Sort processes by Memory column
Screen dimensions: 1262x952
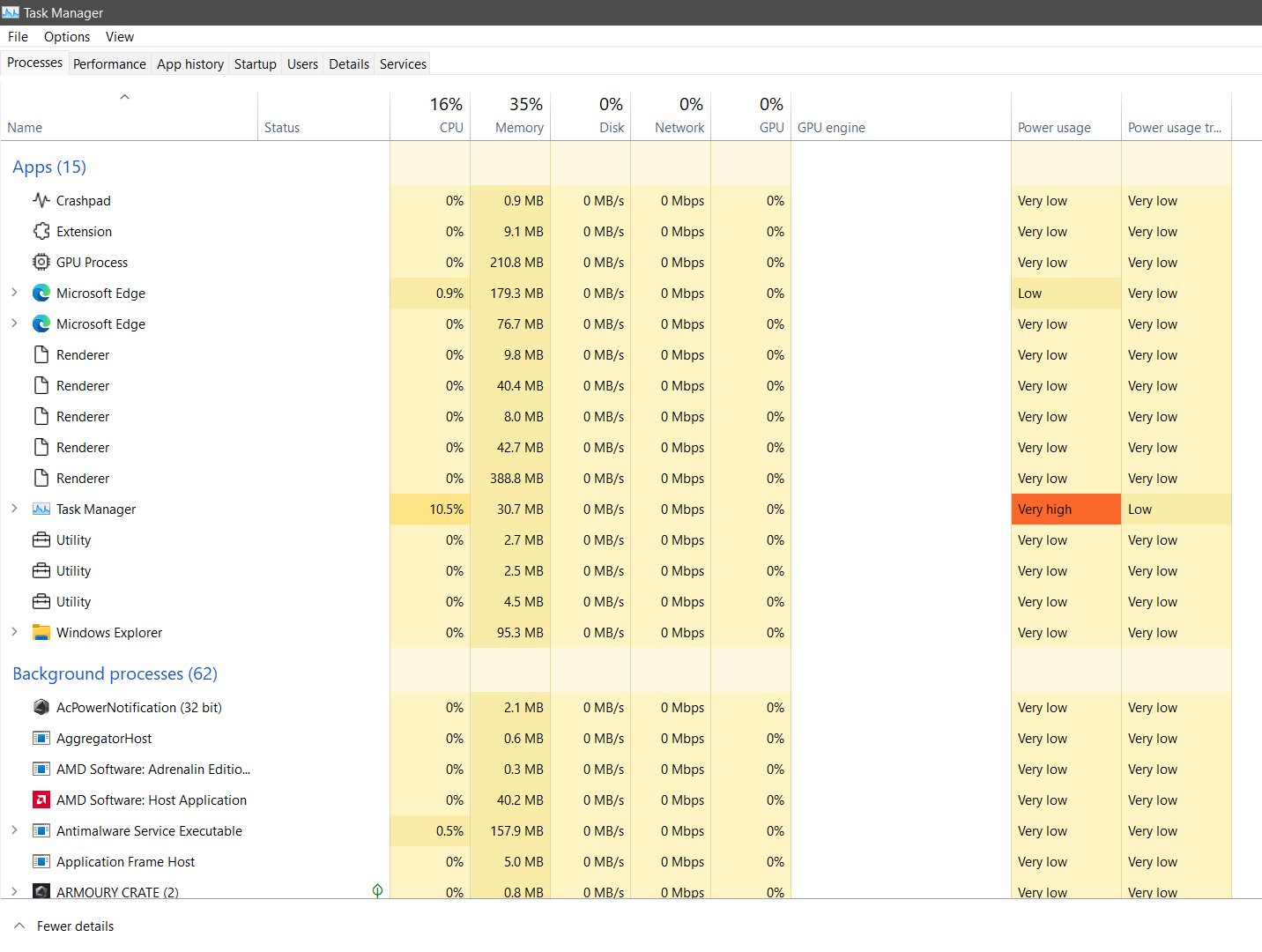(x=510, y=115)
